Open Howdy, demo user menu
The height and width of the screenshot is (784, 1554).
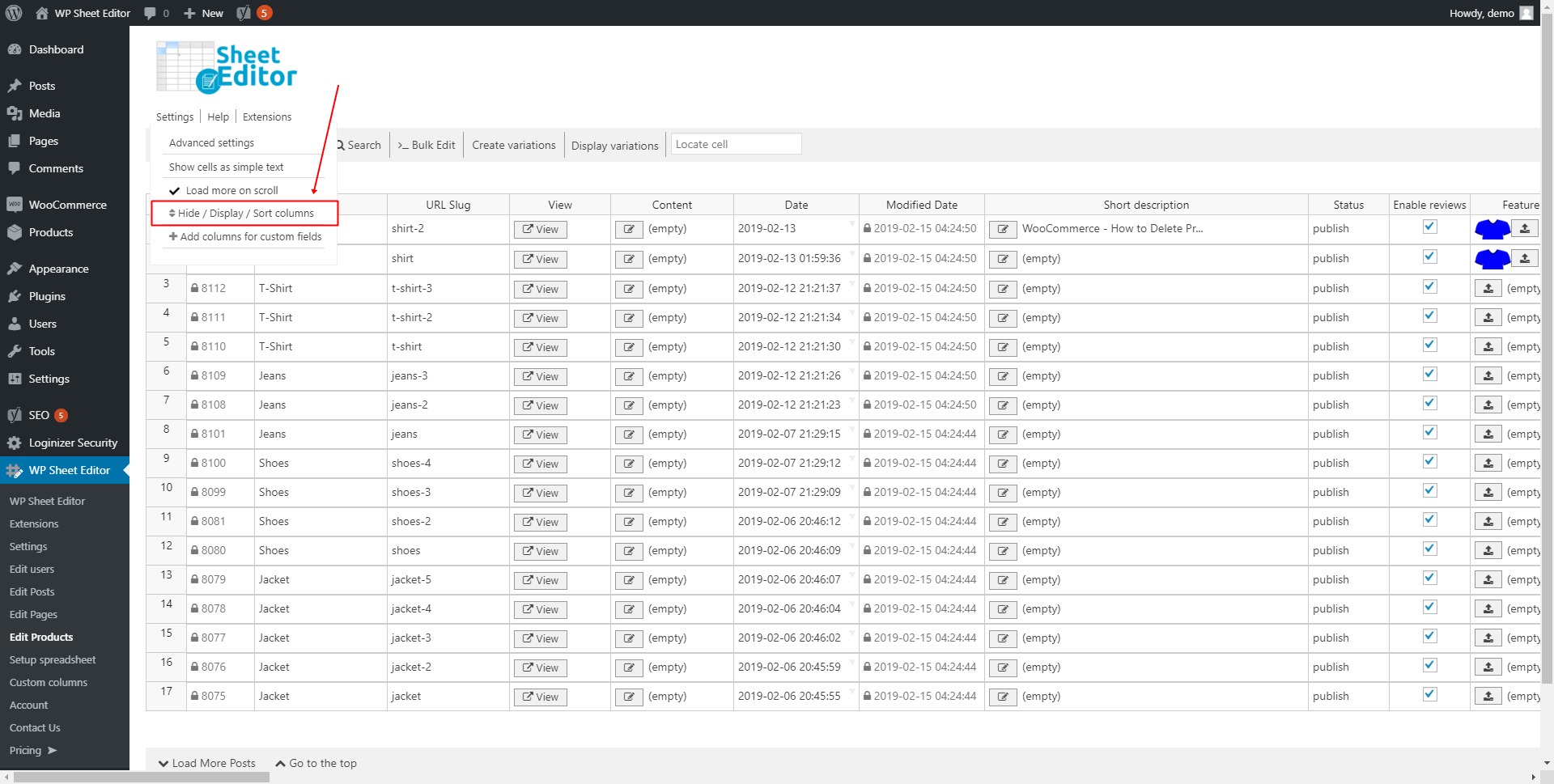click(1489, 13)
